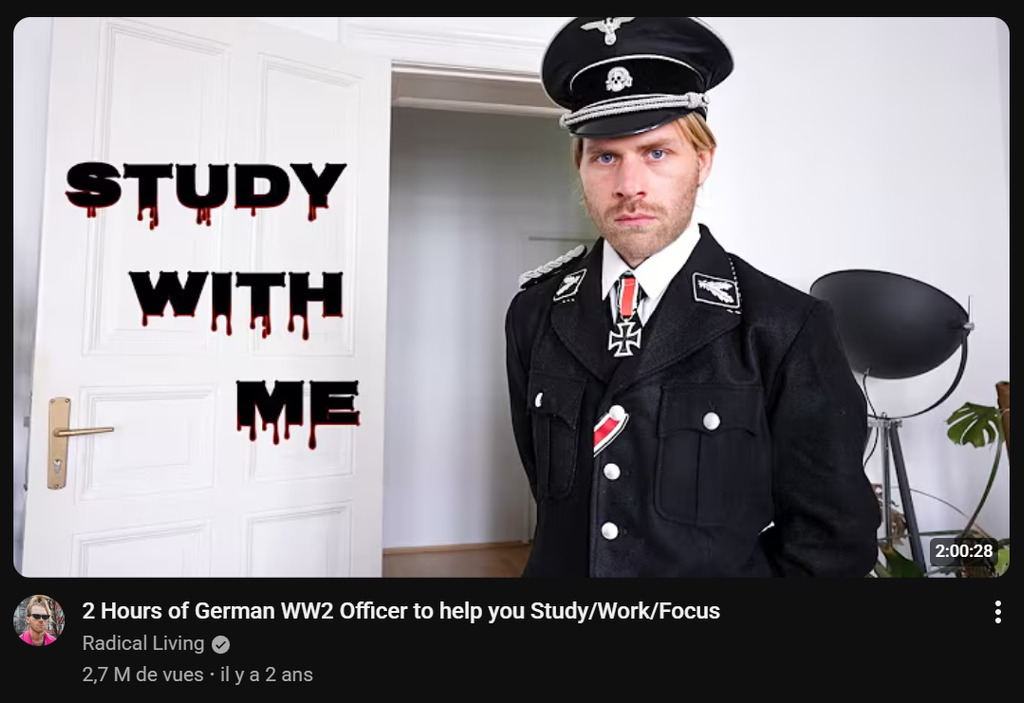This screenshot has height=703, width=1024.
Task: Click the 'il y a 2 ans' upload date
Action: click(266, 674)
